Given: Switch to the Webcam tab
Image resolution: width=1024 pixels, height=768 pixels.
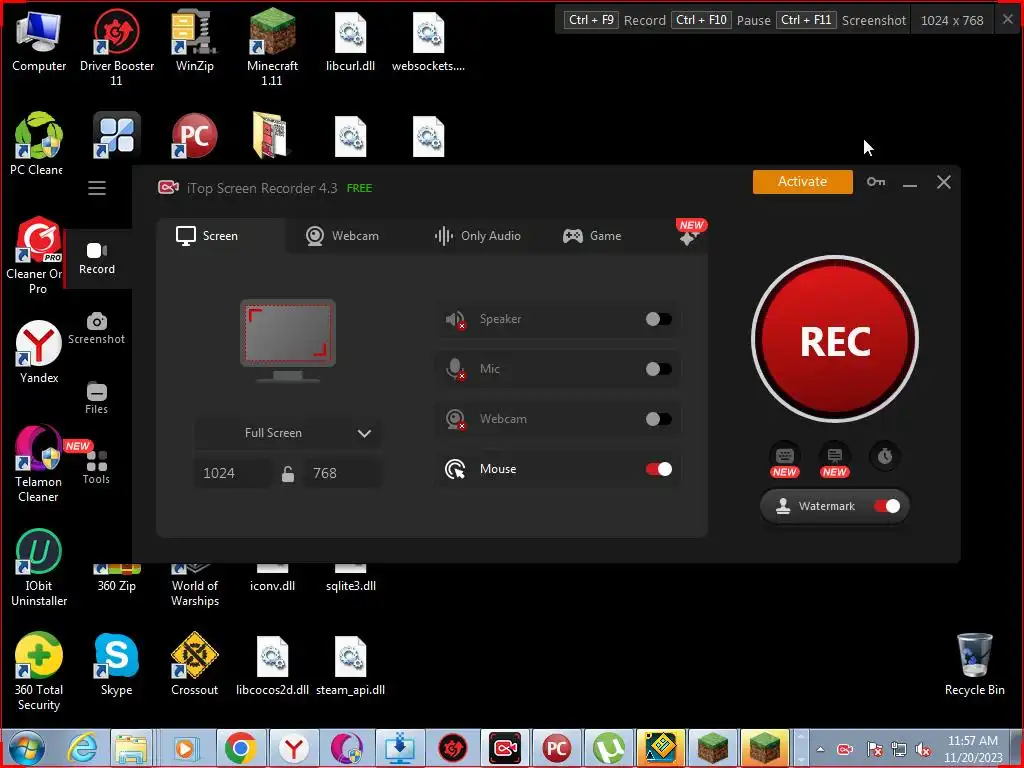Looking at the screenshot, I should pos(342,236).
